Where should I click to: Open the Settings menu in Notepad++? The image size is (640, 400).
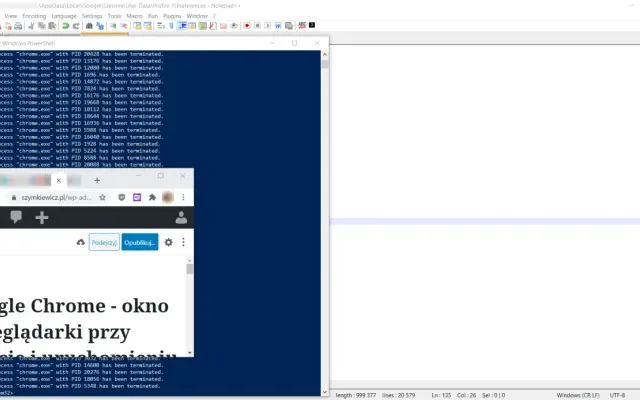(x=92, y=16)
